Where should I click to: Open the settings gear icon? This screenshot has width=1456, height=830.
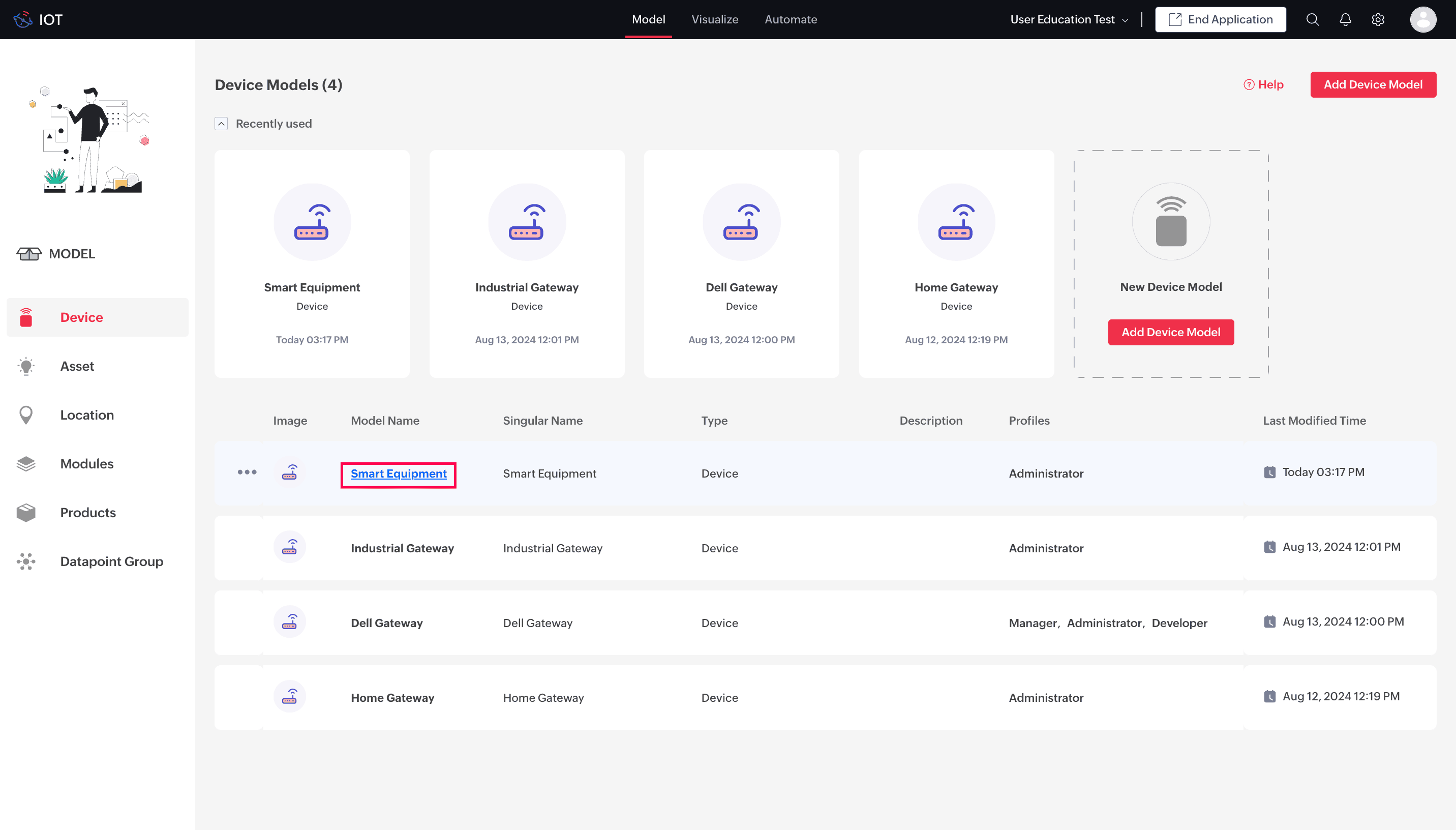[1378, 20]
